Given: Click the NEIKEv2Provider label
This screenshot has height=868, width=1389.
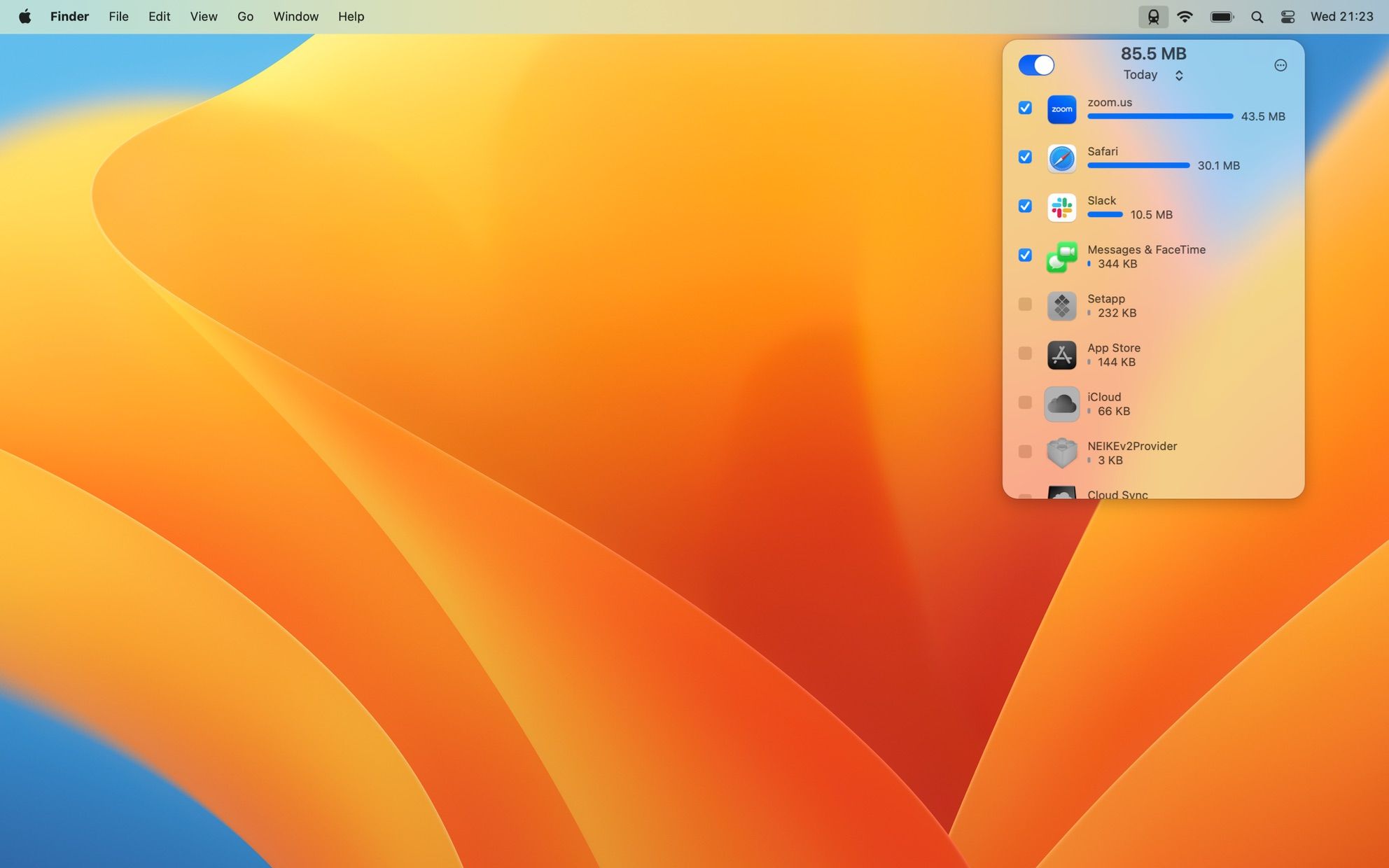Looking at the screenshot, I should pyautogui.click(x=1132, y=446).
